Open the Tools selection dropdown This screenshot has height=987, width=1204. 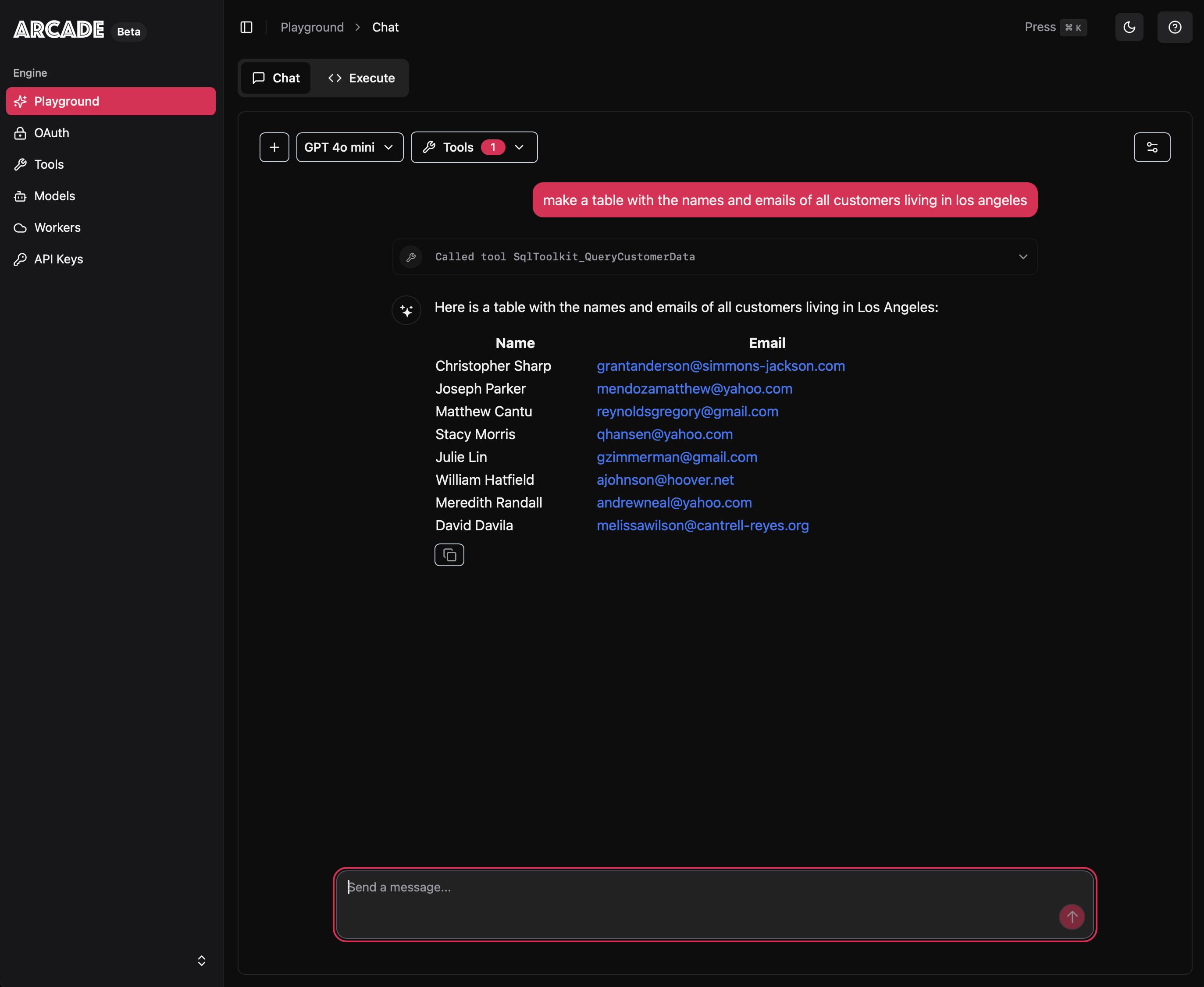(x=474, y=147)
